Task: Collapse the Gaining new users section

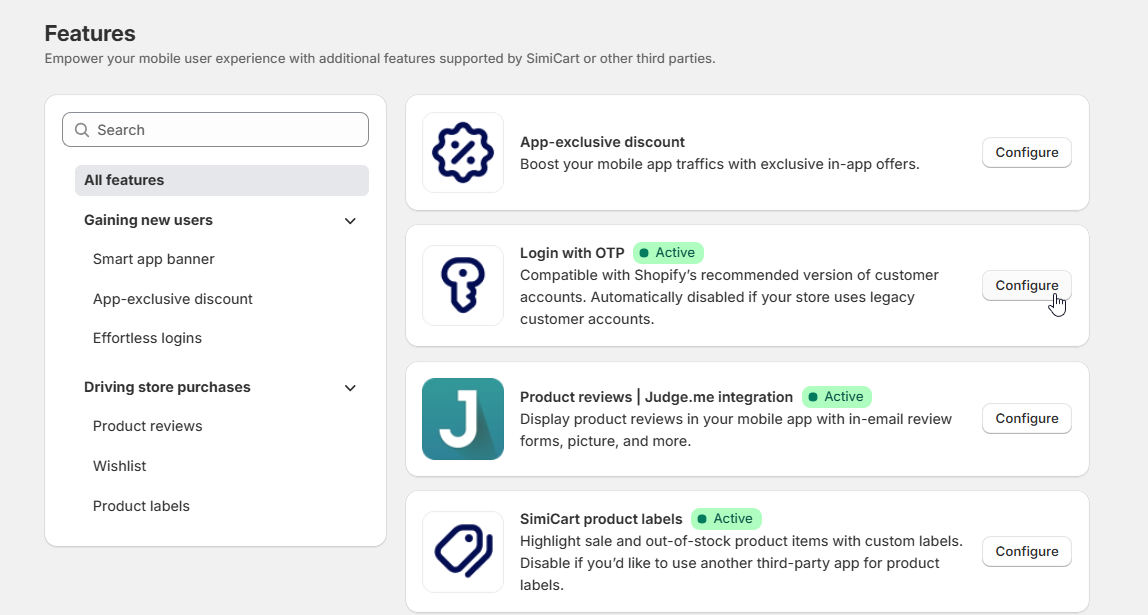Action: click(x=350, y=221)
